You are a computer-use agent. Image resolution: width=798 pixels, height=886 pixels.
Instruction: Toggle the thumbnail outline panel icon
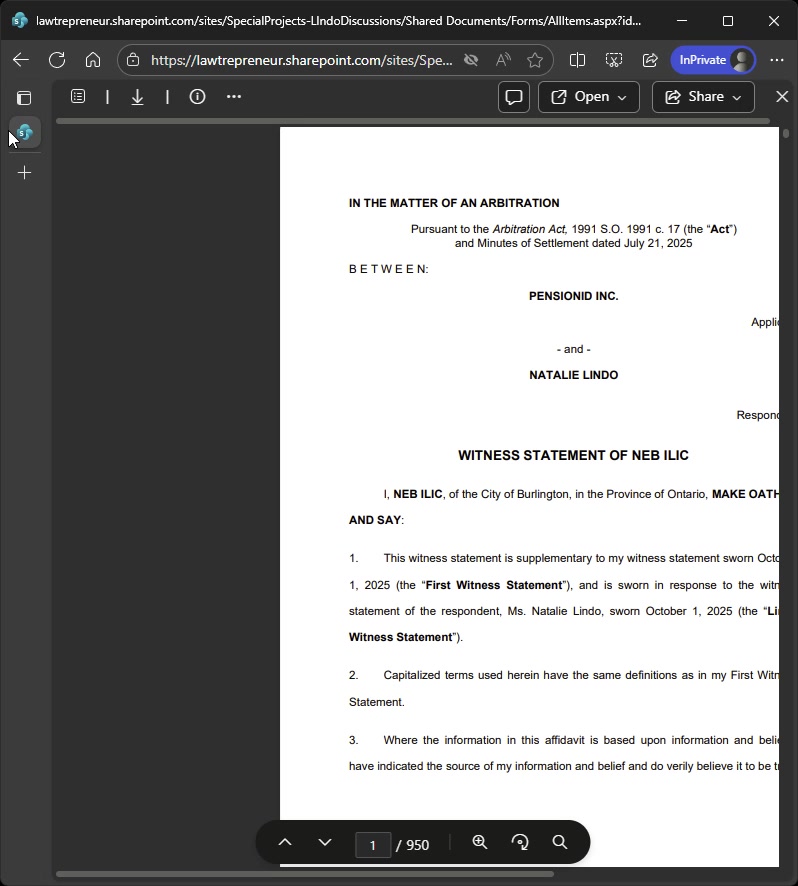[x=78, y=97]
